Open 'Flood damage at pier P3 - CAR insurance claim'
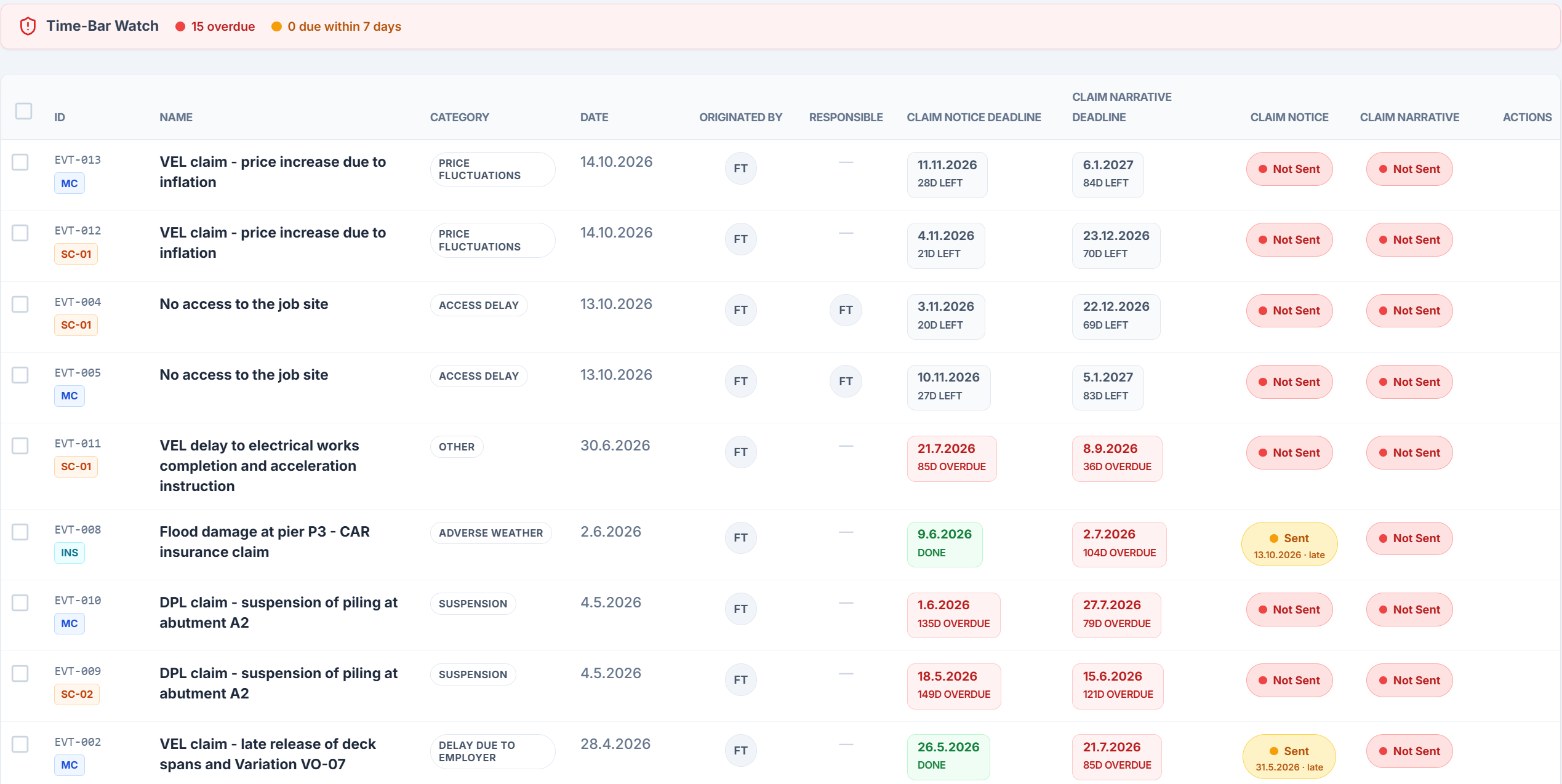Image resolution: width=1562 pixels, height=784 pixels. [264, 542]
